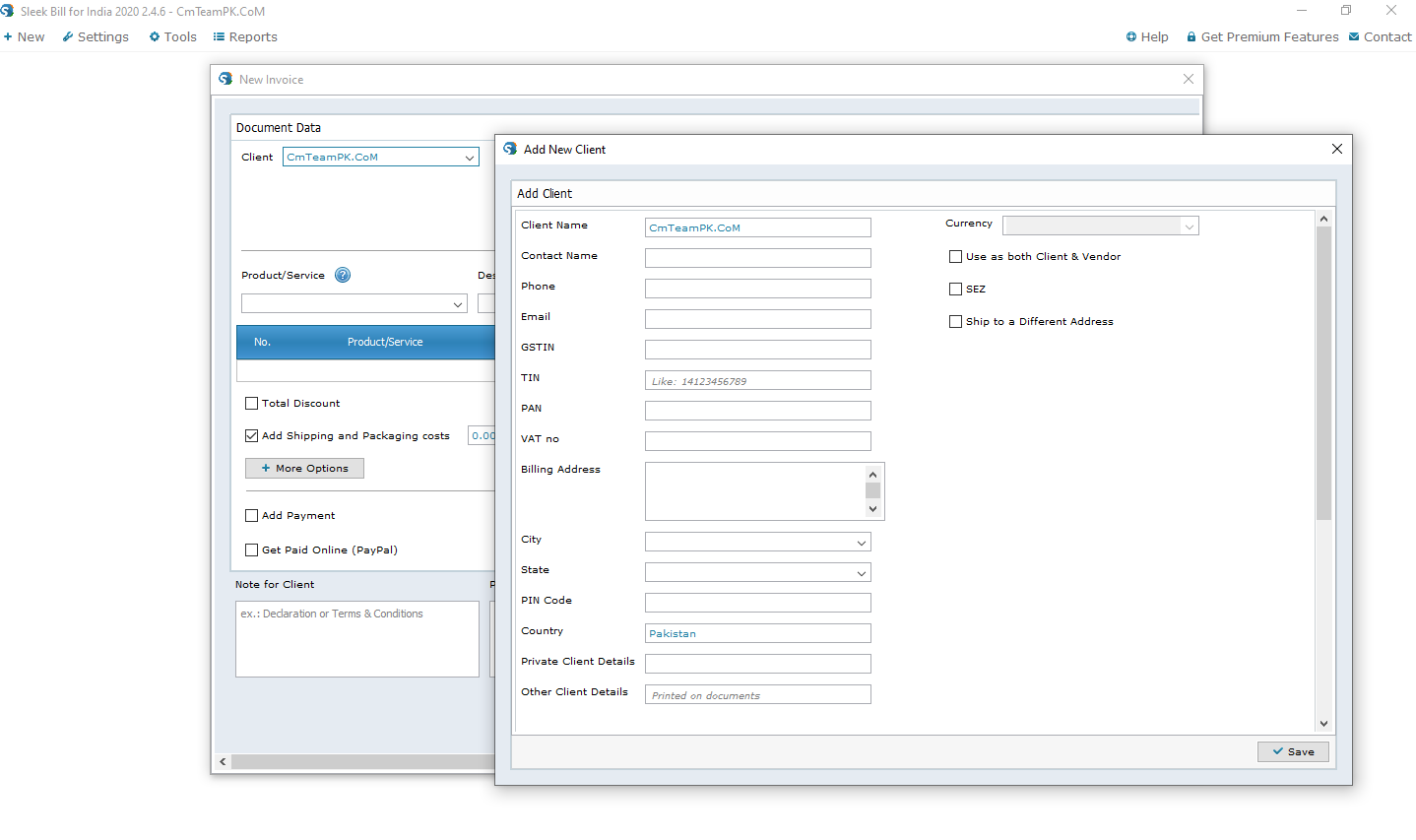Open the Product/Service dropdown
Screen dimensions: 1416x840
(458, 304)
